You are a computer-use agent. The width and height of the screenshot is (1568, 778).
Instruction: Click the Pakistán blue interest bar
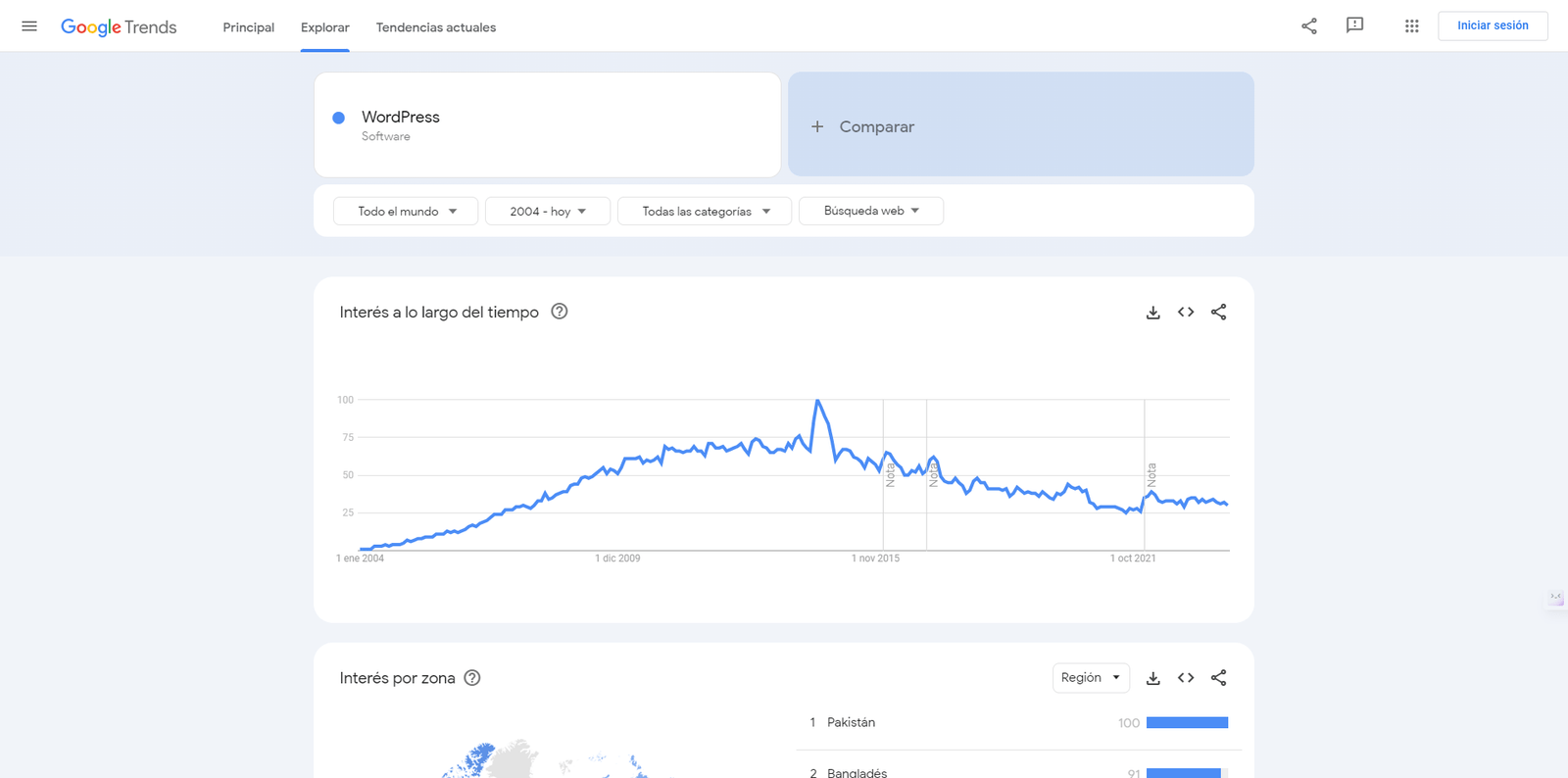(x=1187, y=723)
